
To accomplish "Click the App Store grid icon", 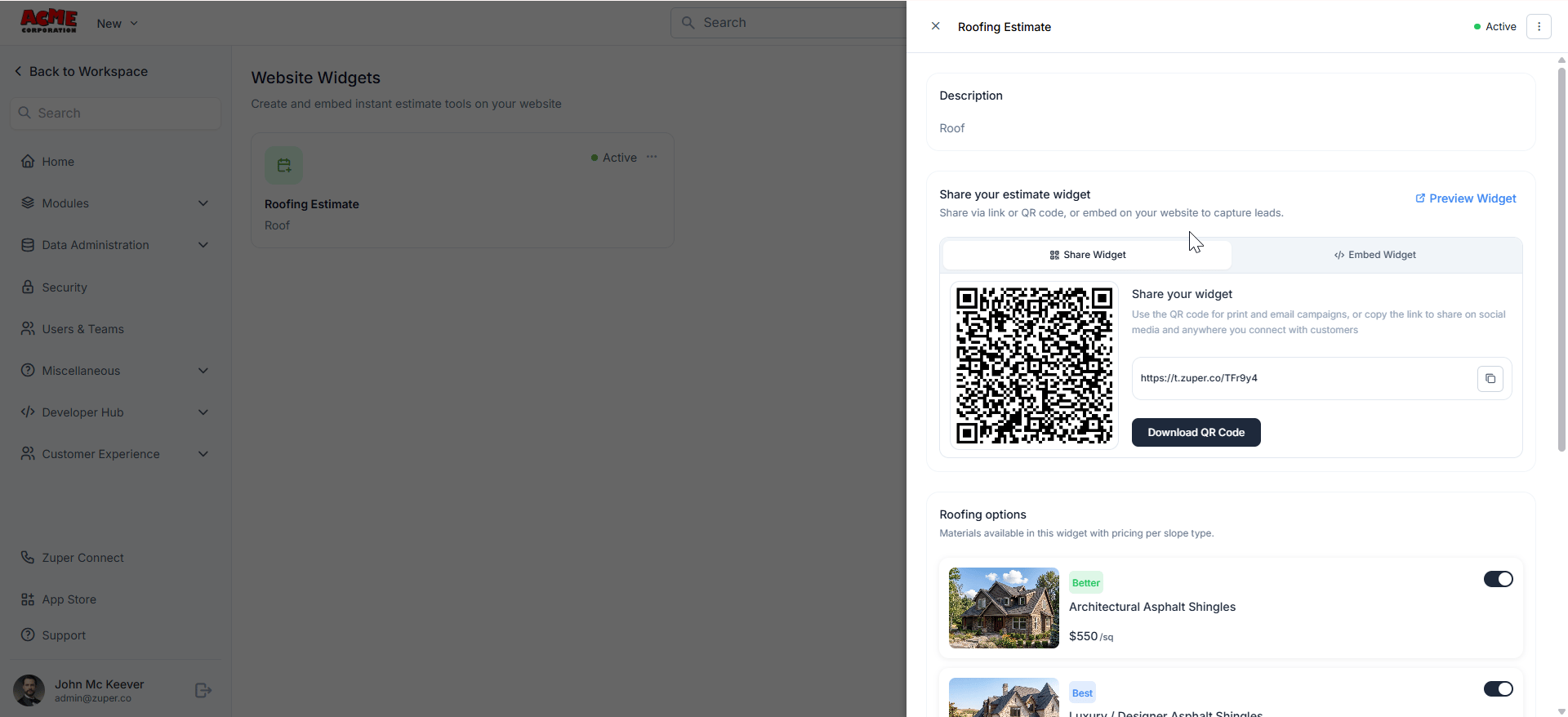I will click(x=28, y=599).
